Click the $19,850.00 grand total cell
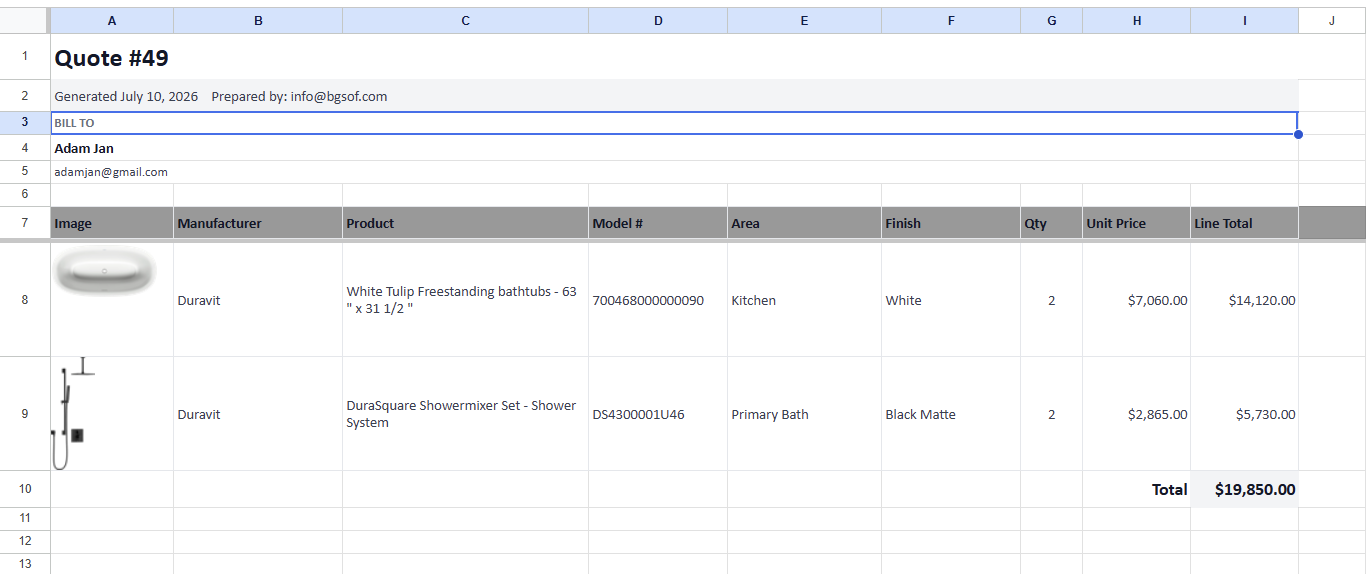This screenshot has height=574, width=1366. coord(1244,489)
